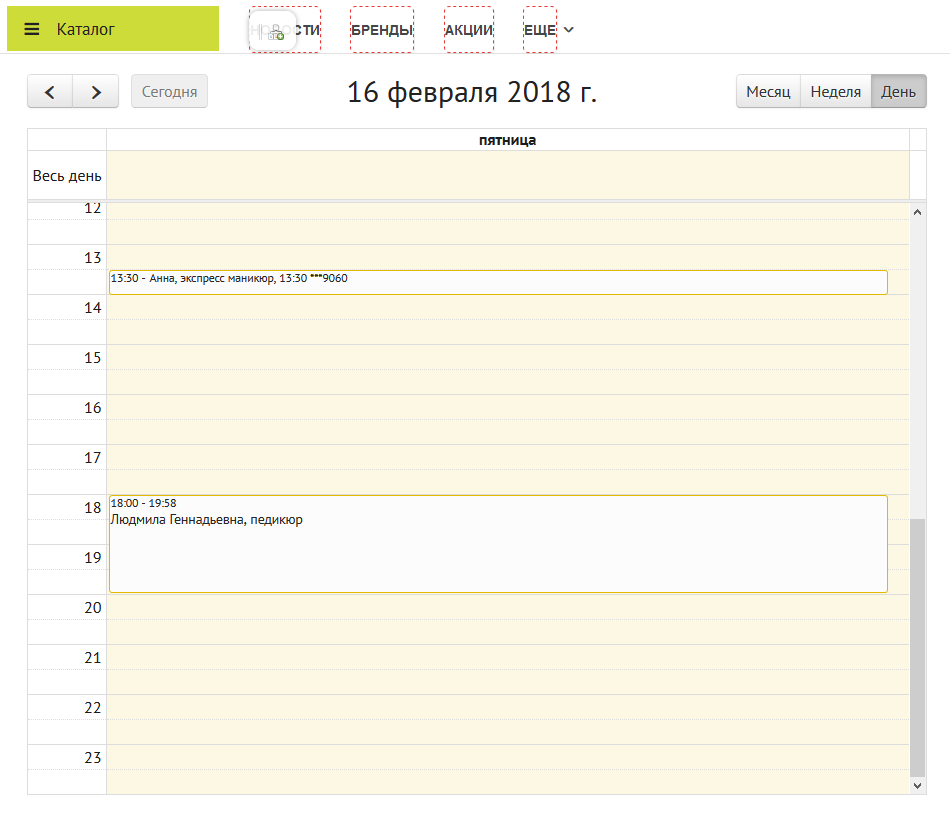Click the scrollbar up arrow

918,211
